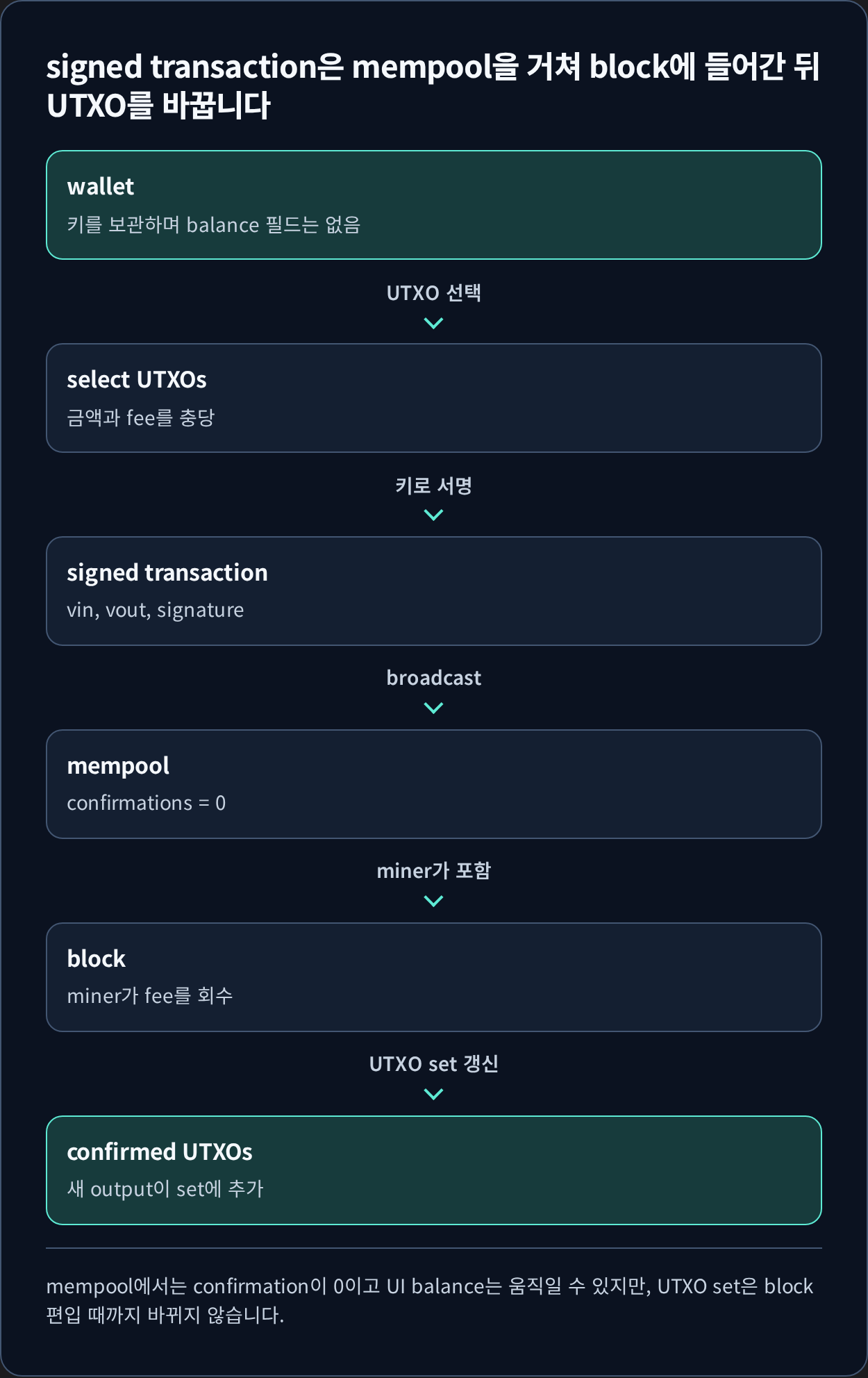The height and width of the screenshot is (1378, 868).
Task: Click the chevron under miner가 포함
Action: tap(433, 901)
